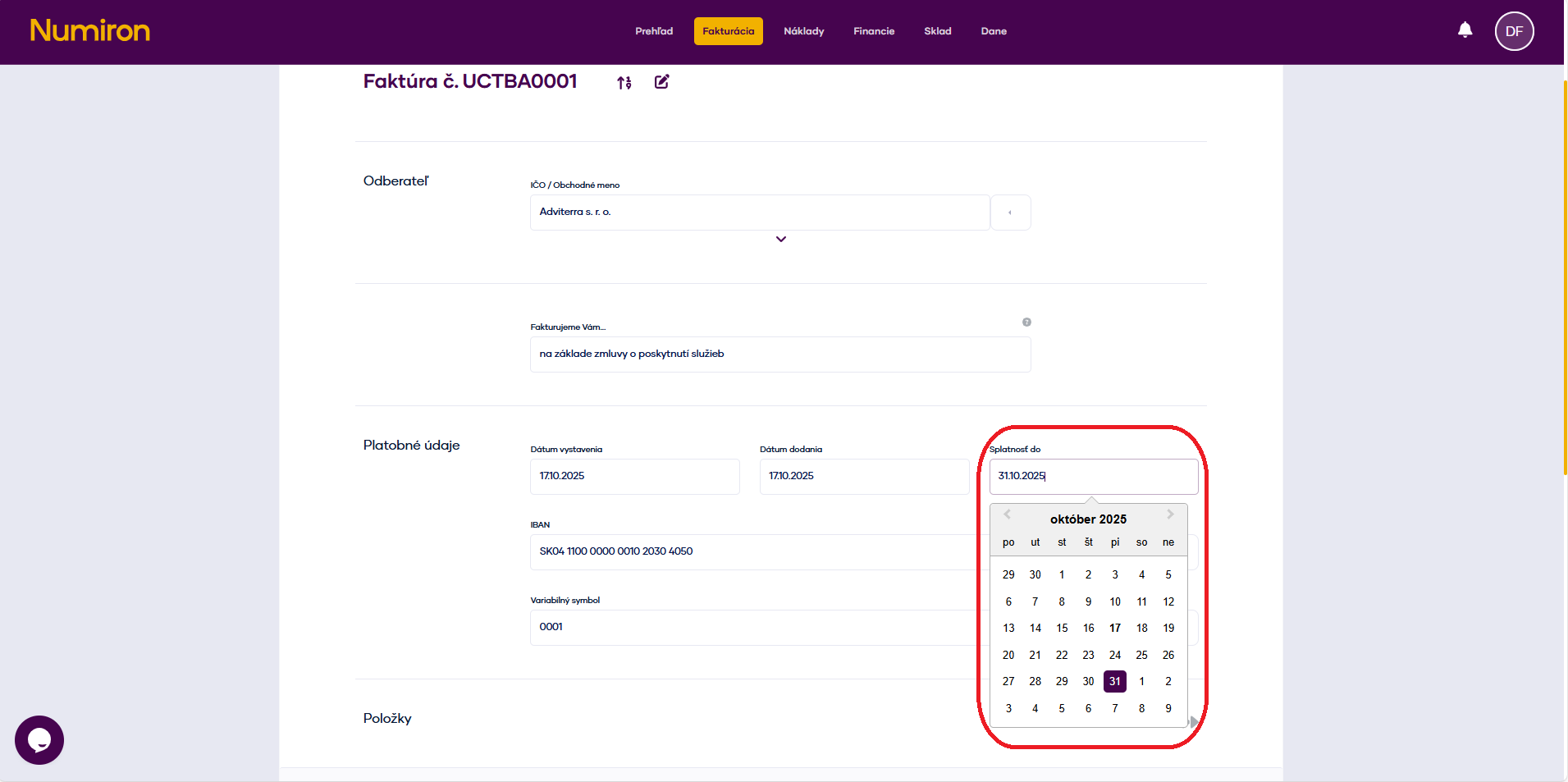Open the Náklady menu item
1568x782 pixels.
point(803,31)
